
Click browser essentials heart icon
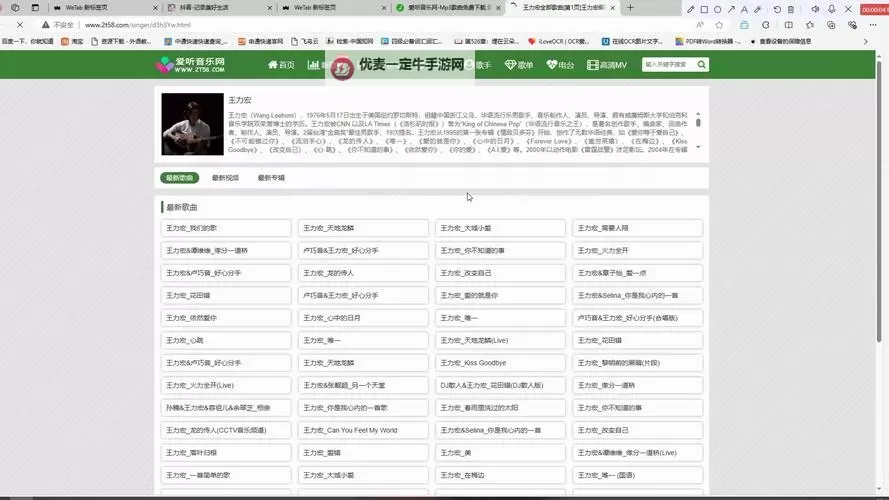(x=852, y=25)
